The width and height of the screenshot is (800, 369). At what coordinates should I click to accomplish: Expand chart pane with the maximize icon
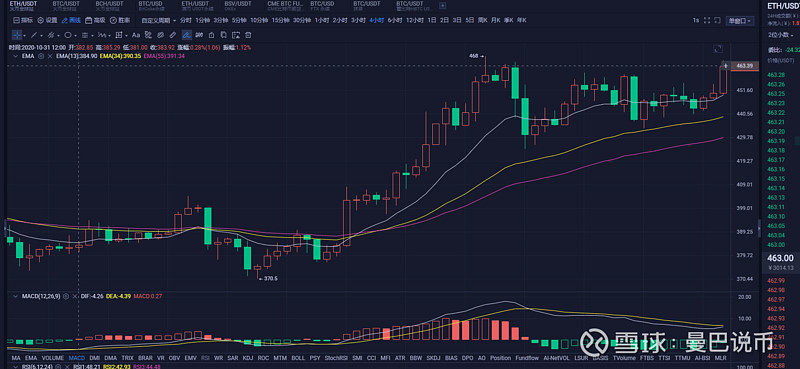click(x=718, y=49)
